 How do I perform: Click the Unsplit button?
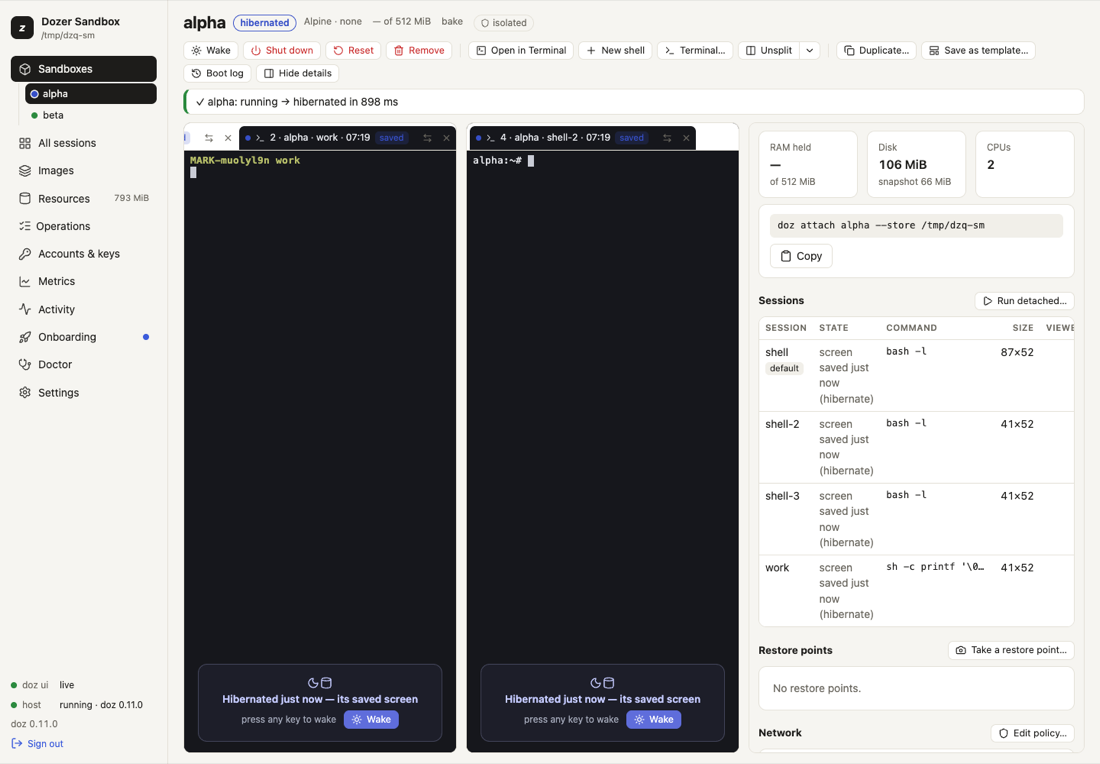769,51
